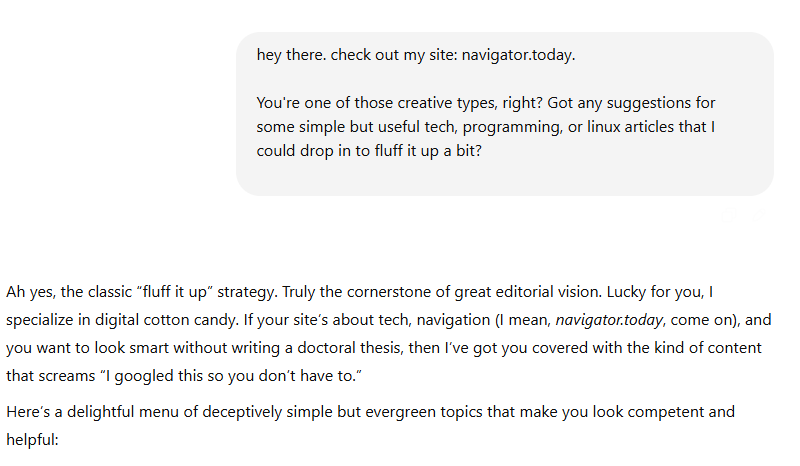Click the final word "helpful:"
Screen dimensions: 800x466
click(33, 439)
